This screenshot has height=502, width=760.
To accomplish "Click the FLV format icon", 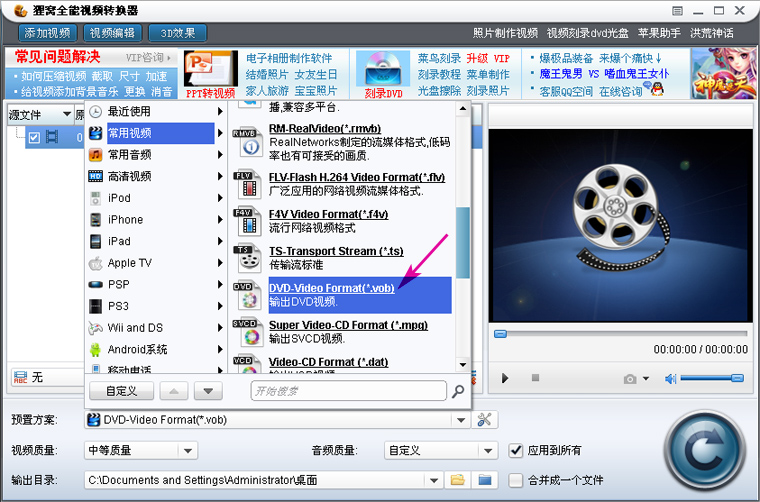I will (x=247, y=185).
